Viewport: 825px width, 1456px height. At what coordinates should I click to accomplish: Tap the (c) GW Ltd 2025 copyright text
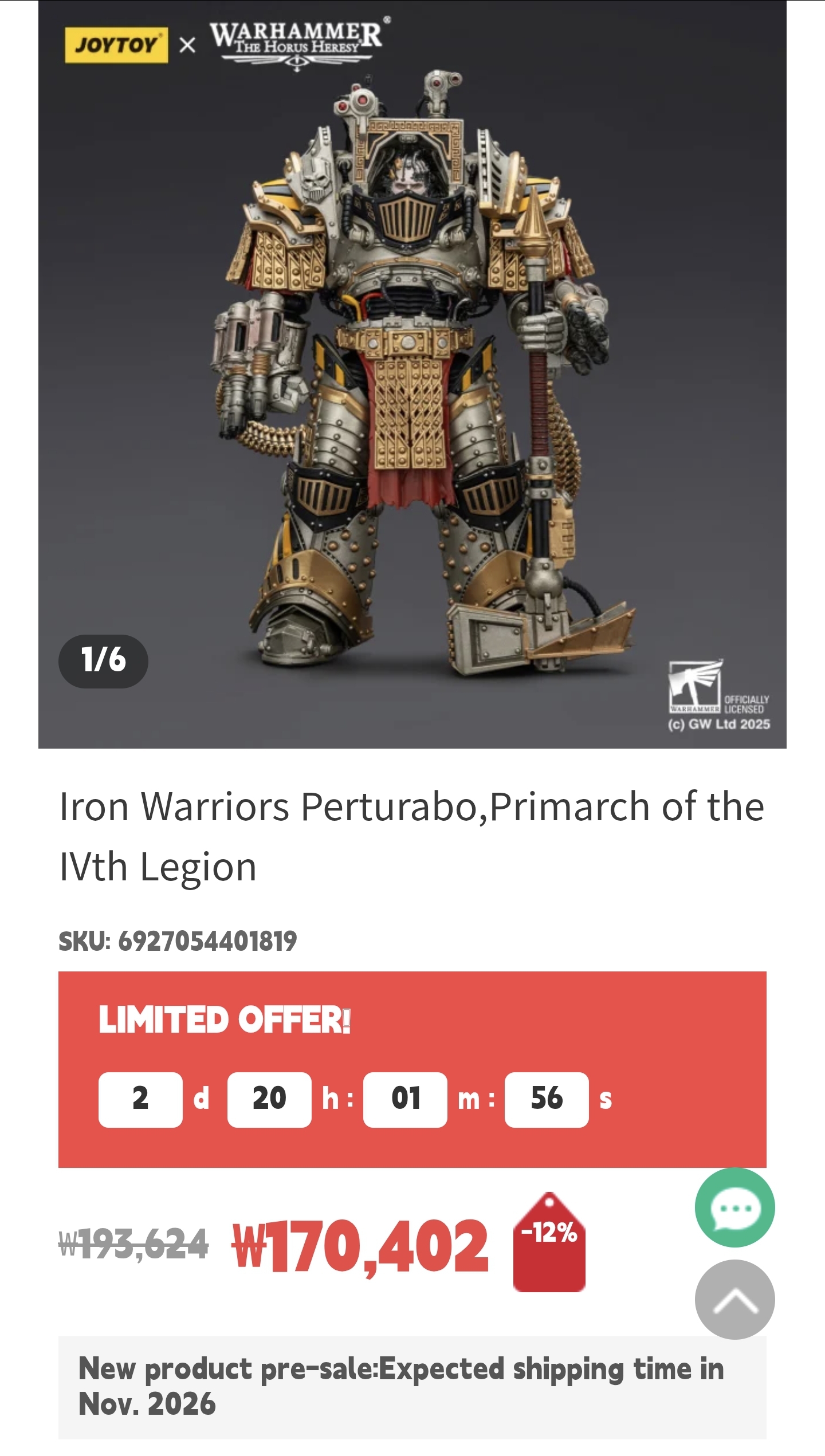[719, 725]
